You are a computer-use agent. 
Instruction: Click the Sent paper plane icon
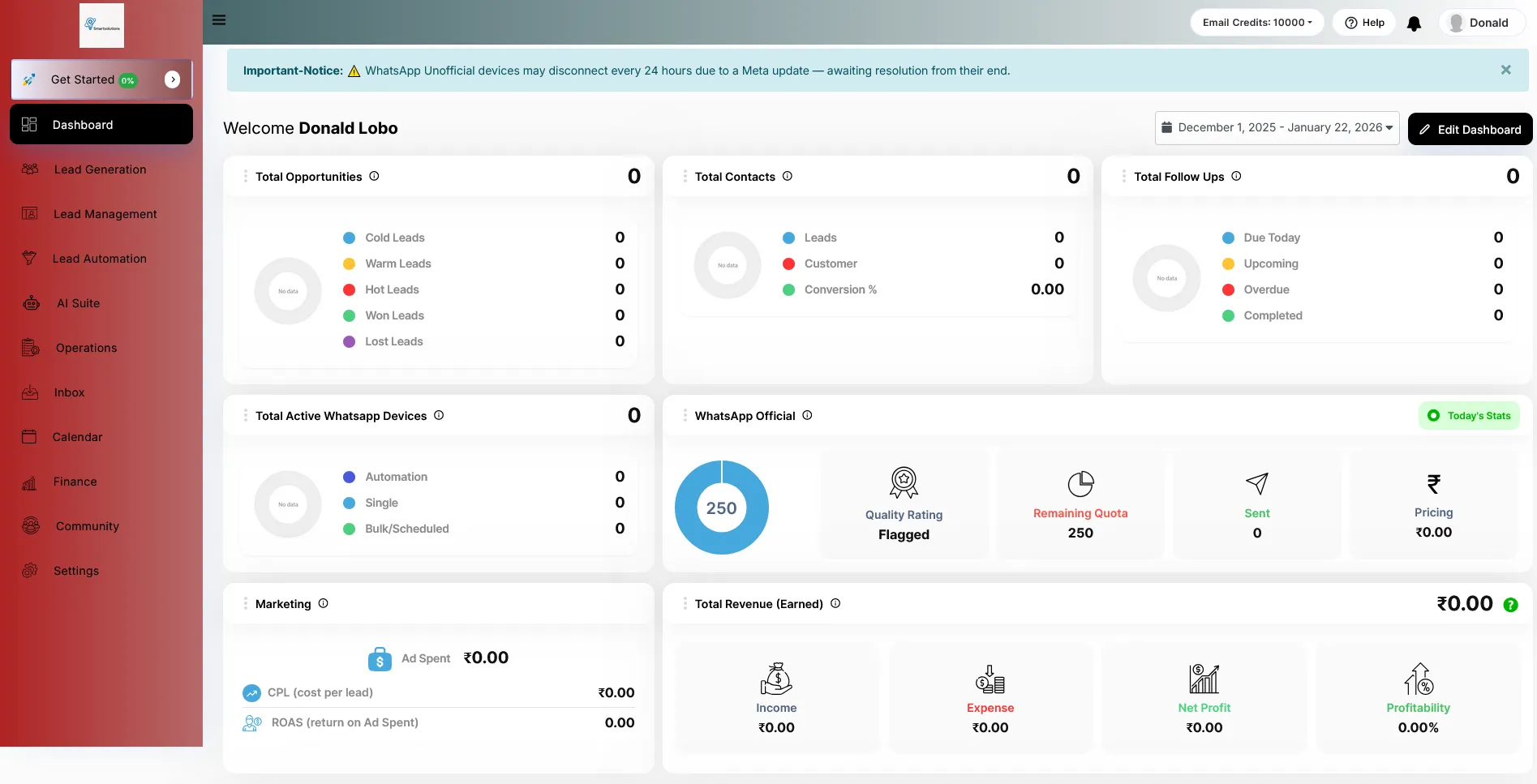[x=1256, y=484]
